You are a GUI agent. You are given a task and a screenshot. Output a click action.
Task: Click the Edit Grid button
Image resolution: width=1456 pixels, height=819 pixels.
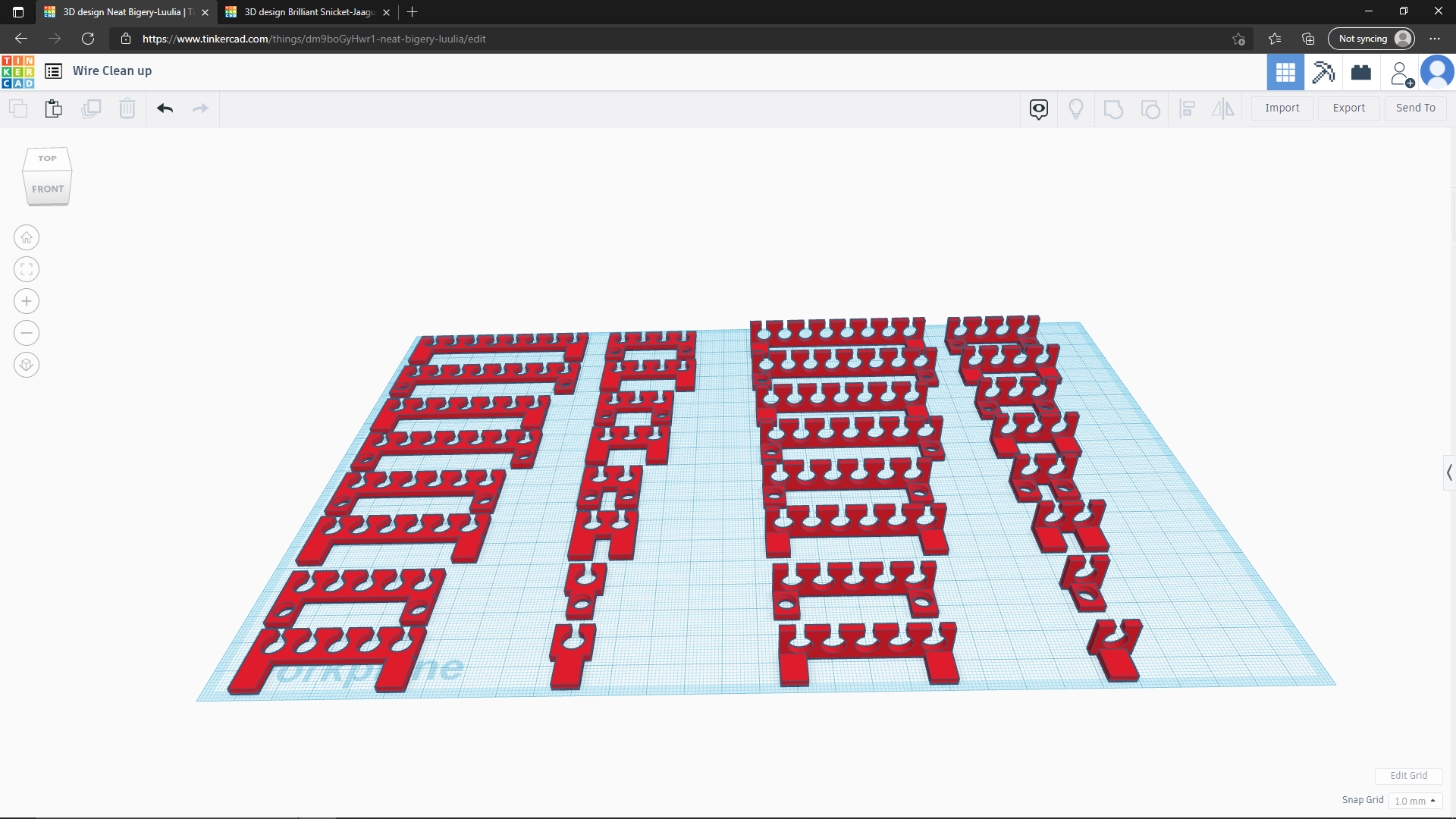1408,775
